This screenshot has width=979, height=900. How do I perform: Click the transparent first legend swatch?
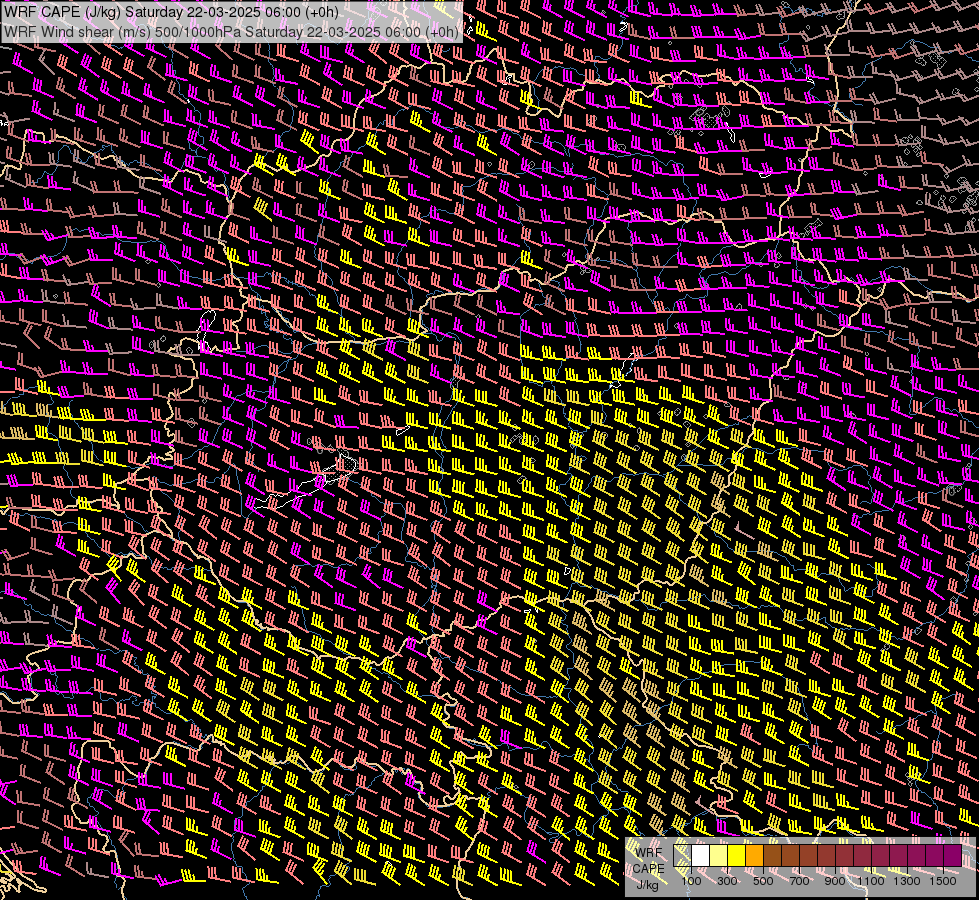coord(682,855)
